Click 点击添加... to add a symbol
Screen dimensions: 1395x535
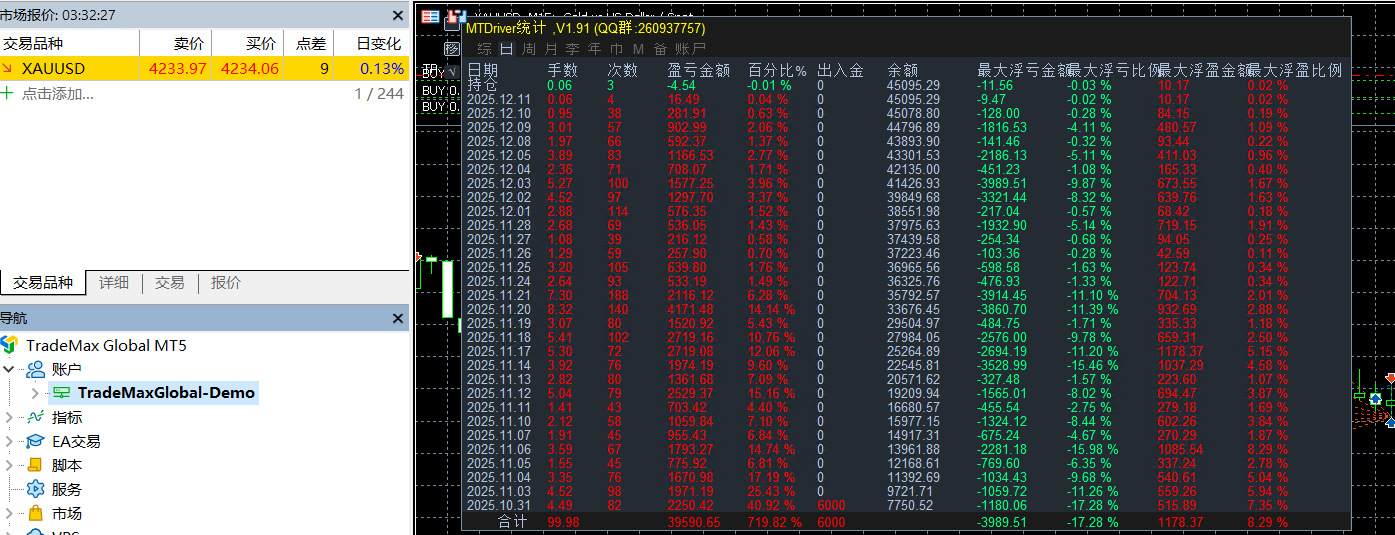pos(58,93)
